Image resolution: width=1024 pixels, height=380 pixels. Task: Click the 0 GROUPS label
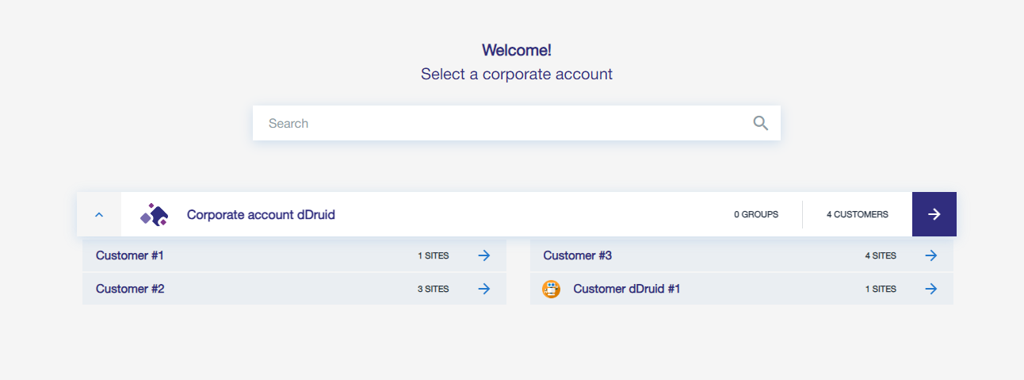pyautogui.click(x=756, y=214)
